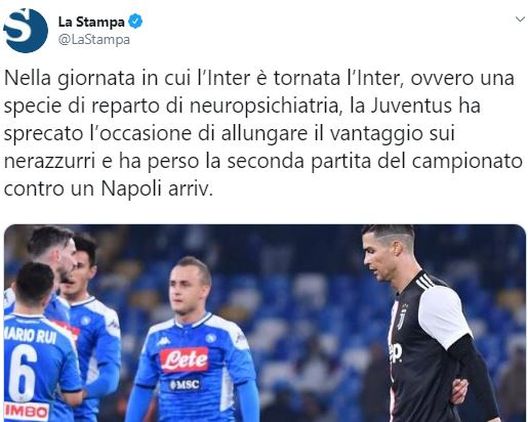Image resolution: width=528 pixels, height=422 pixels.
Task: Click the red Lete sponsor logo
Action: point(184,359)
